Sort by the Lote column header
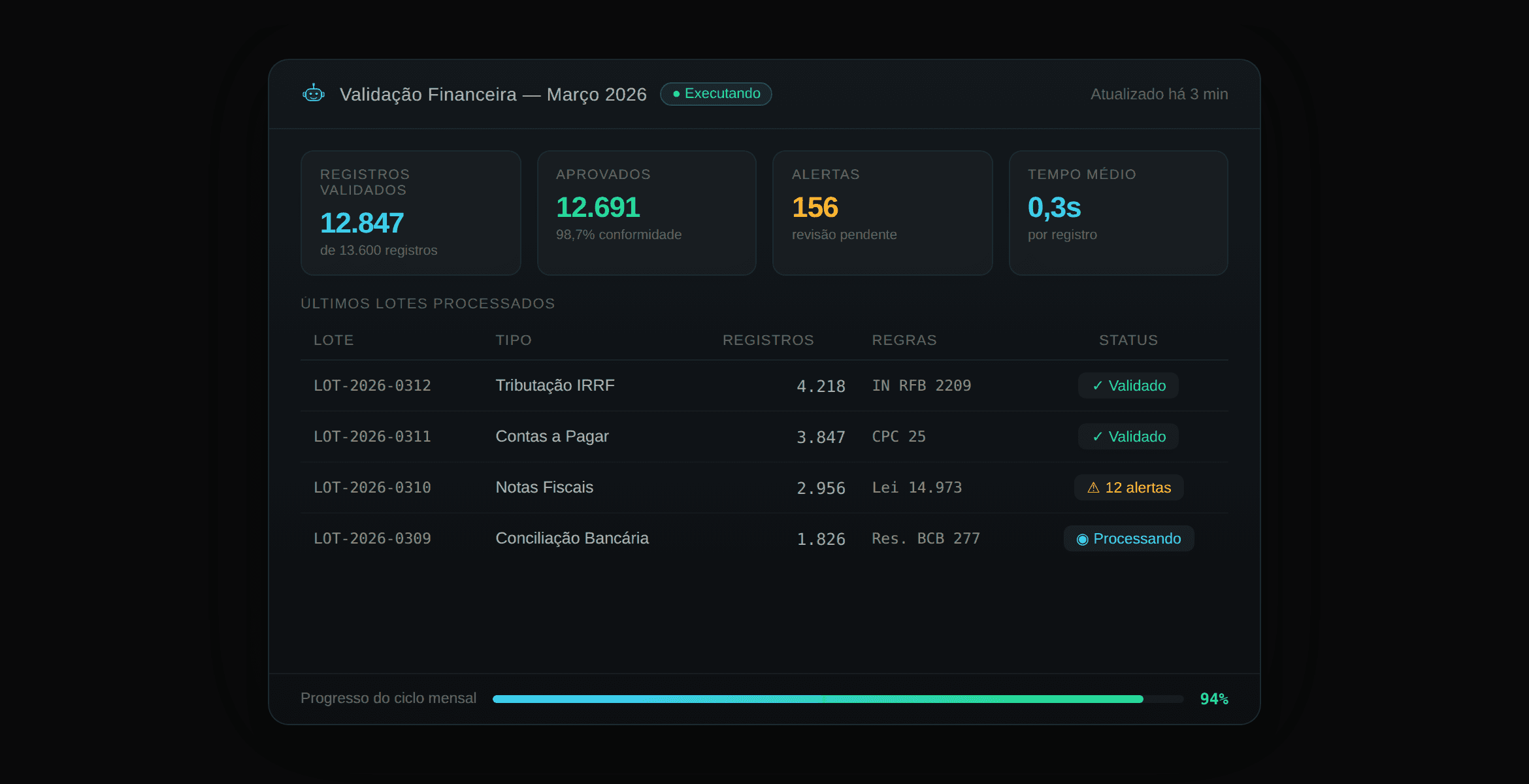This screenshot has width=1529, height=784. click(333, 340)
